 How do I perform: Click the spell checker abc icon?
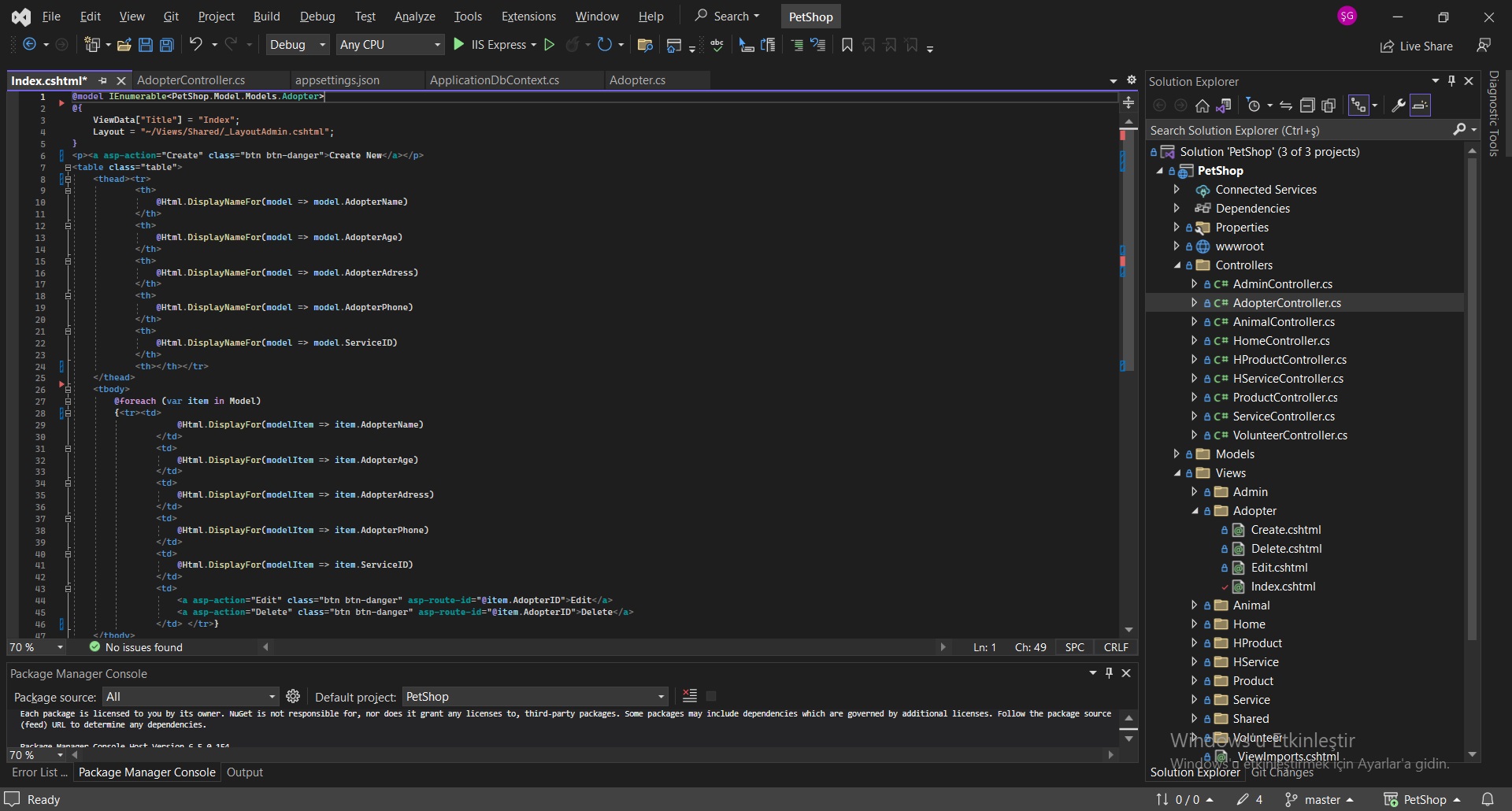(x=717, y=45)
